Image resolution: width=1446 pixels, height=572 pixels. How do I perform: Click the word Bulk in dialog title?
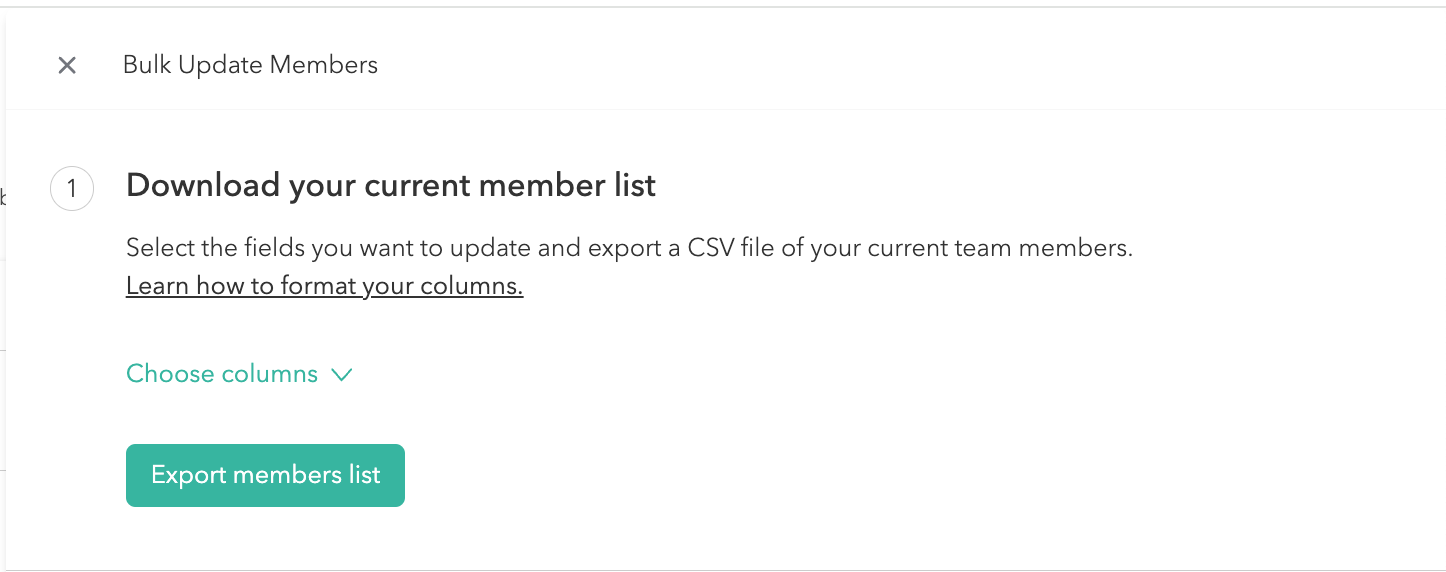point(142,66)
